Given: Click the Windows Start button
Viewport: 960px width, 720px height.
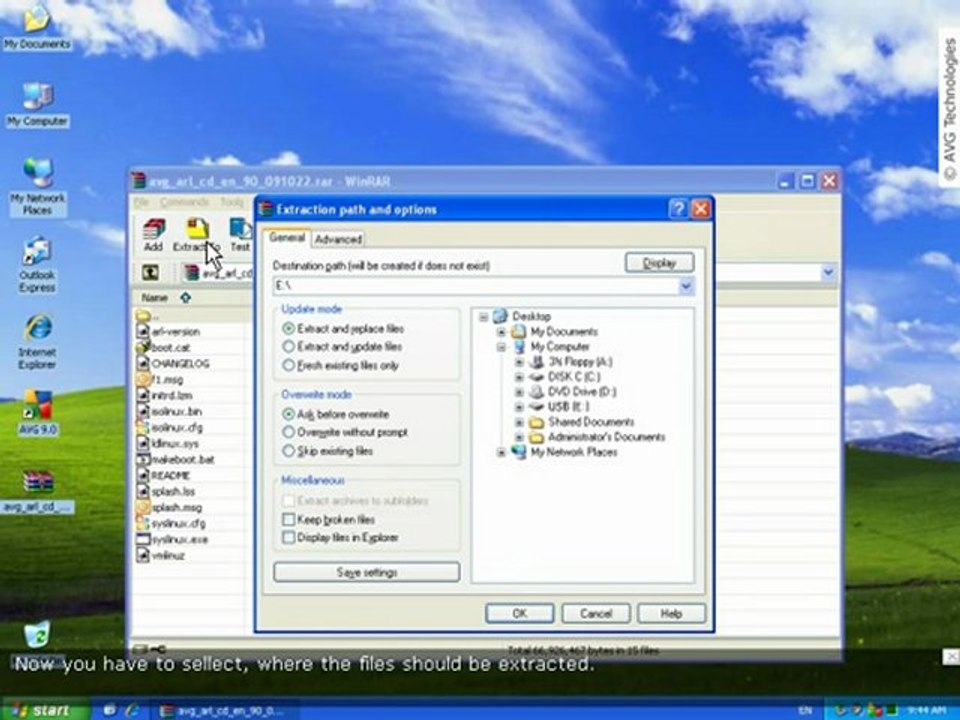Looking at the screenshot, I should 44,710.
